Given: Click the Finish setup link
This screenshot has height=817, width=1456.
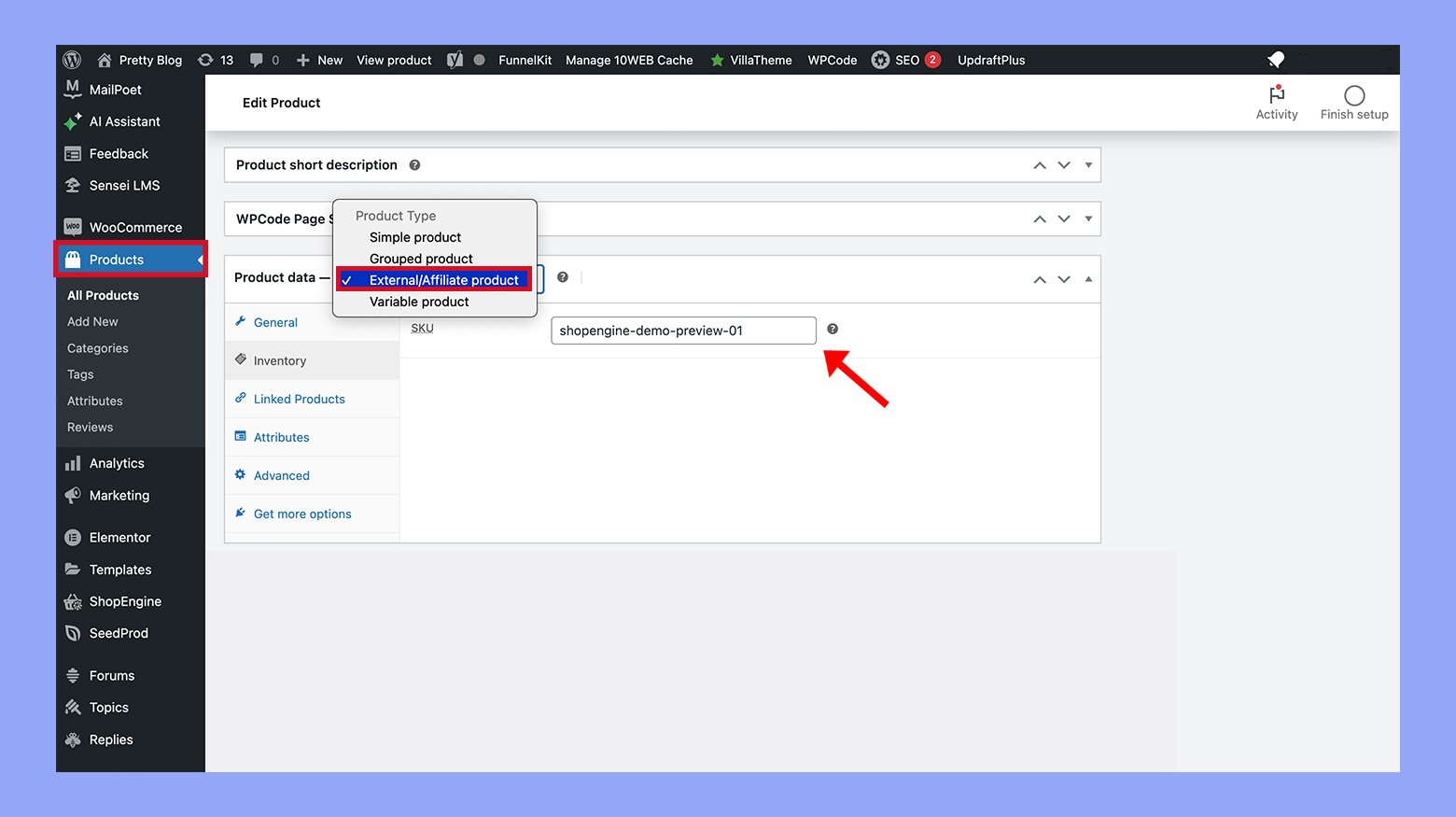Looking at the screenshot, I should click(x=1354, y=102).
